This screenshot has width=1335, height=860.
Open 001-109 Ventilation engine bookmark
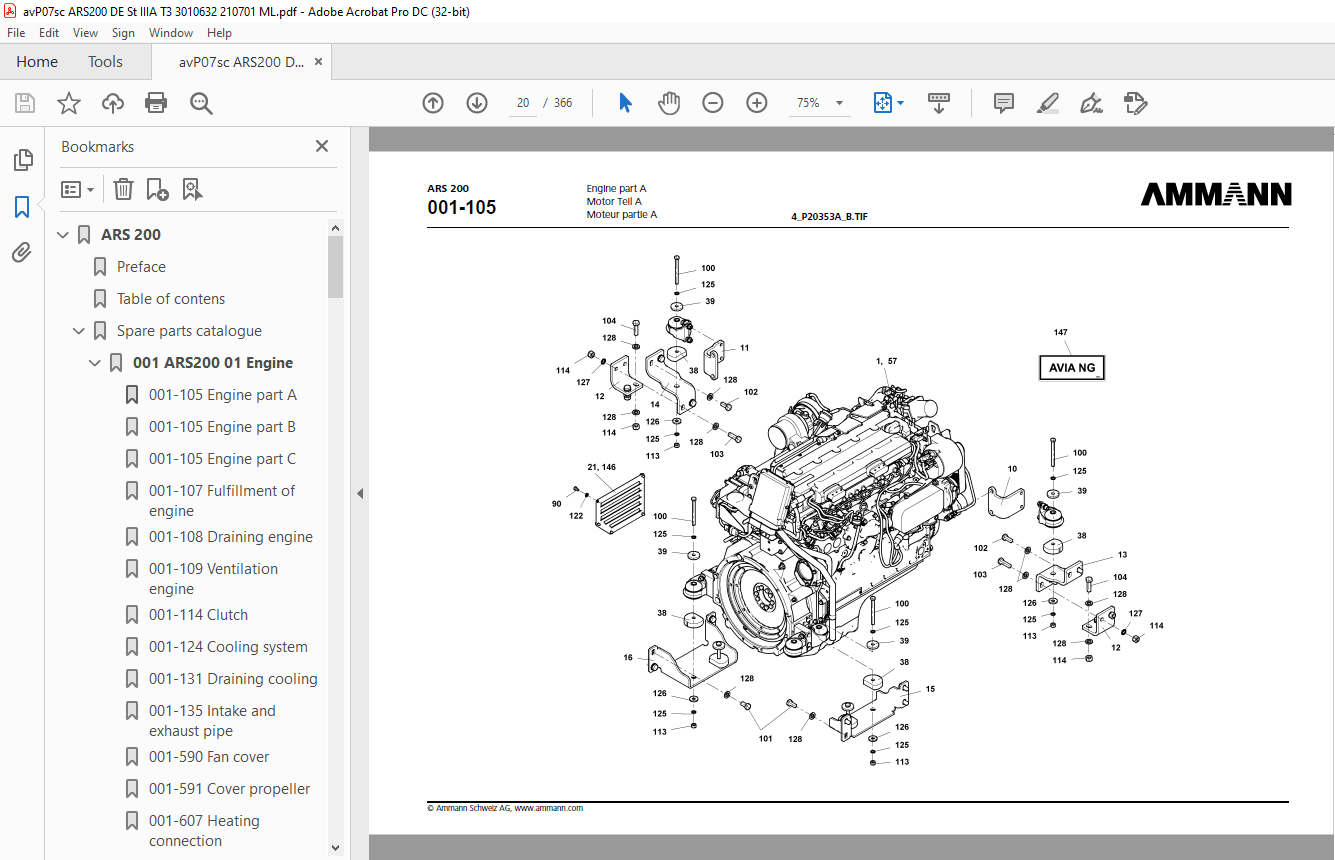(x=214, y=579)
